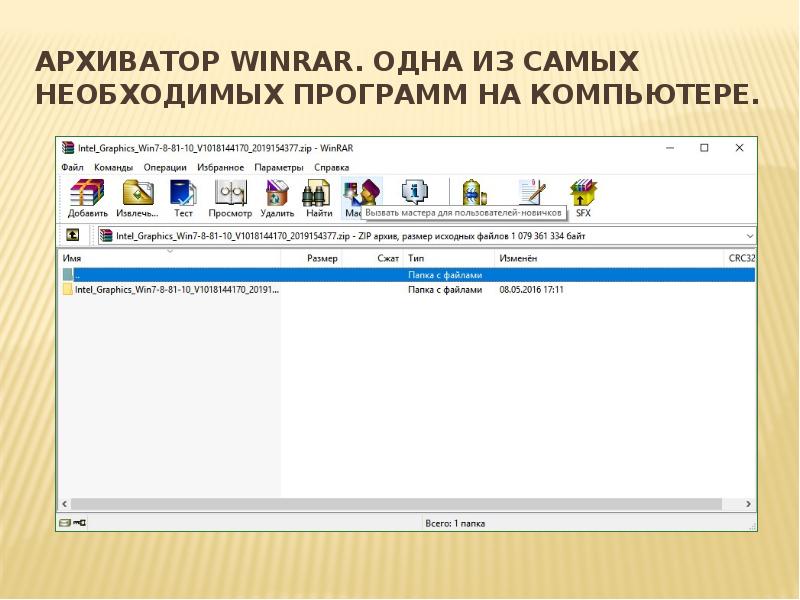Sort the list by the Имя column header

[169, 258]
